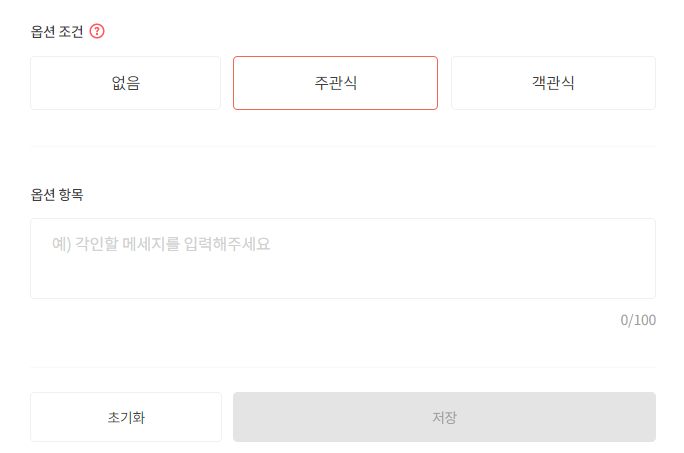Select the 없음 option condition
This screenshot has width=684, height=453.
pyautogui.click(x=125, y=83)
